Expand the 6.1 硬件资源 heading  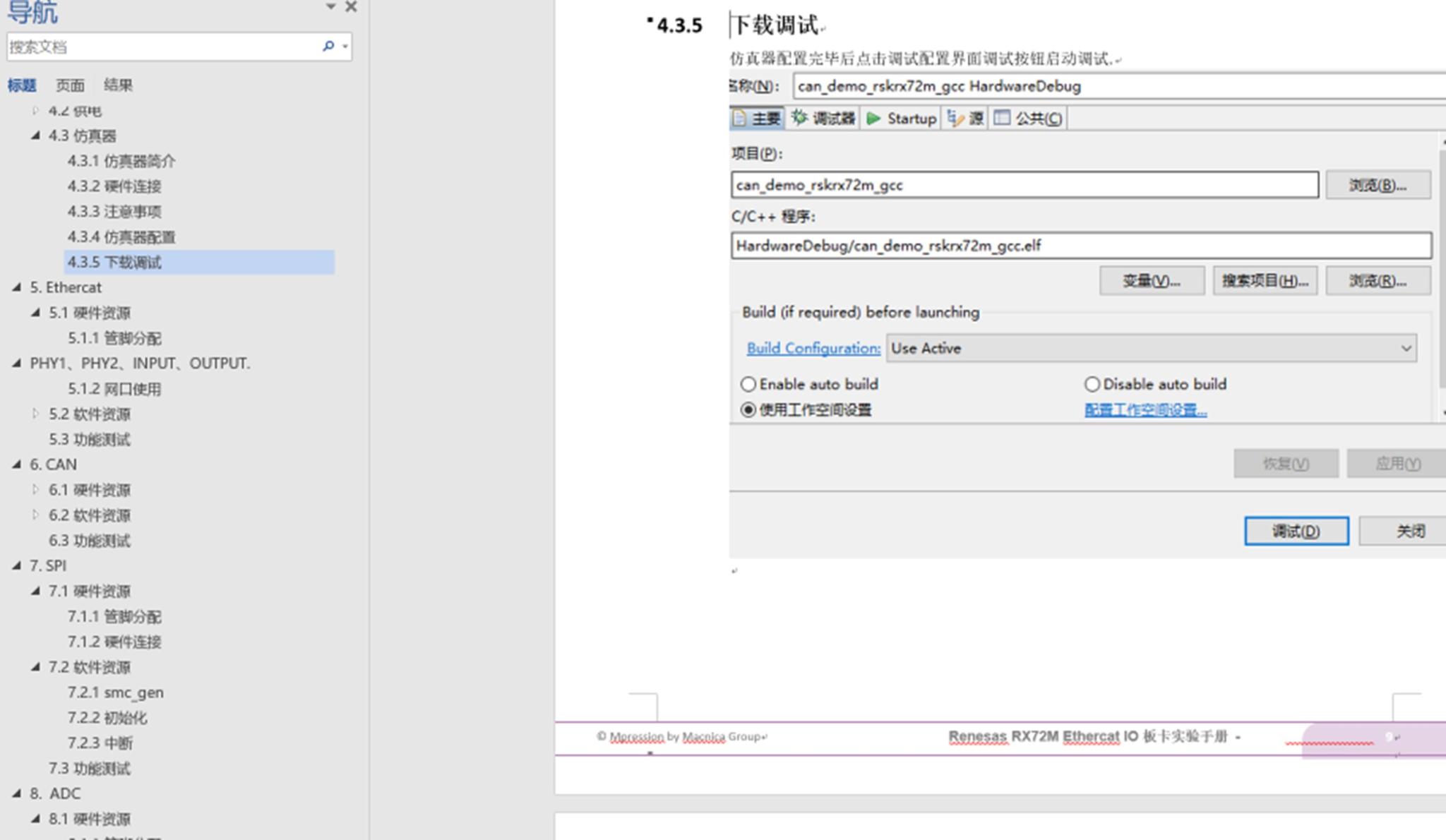[x=35, y=489]
